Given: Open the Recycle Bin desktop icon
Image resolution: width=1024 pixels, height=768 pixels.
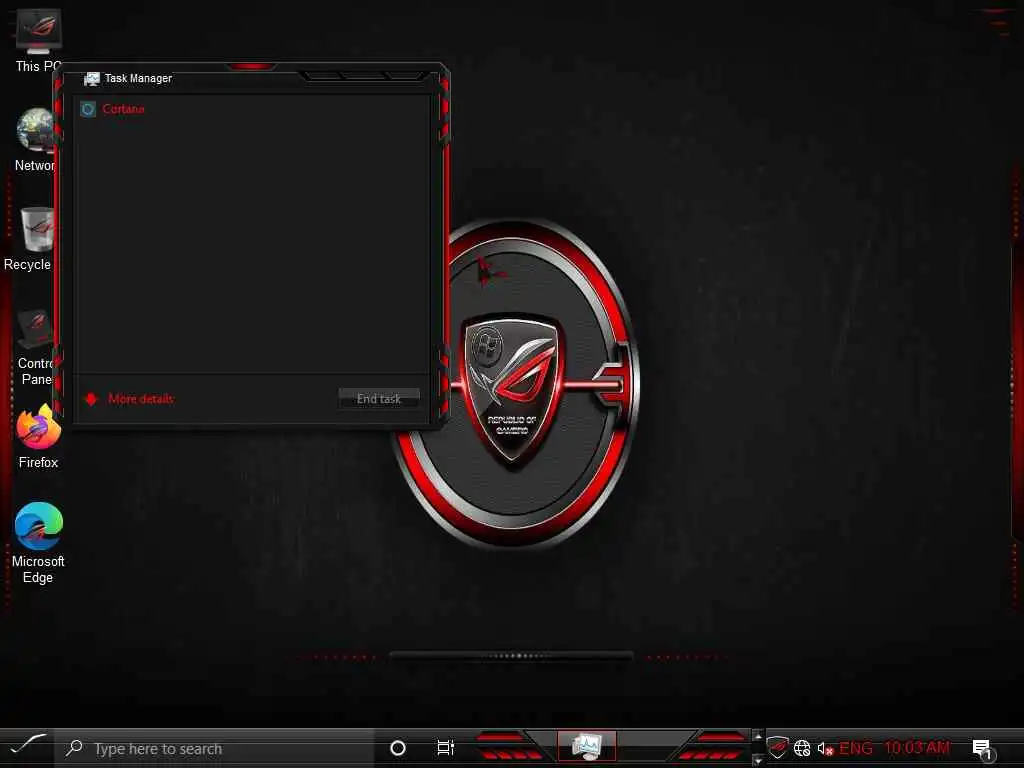Looking at the screenshot, I should click(x=29, y=238).
